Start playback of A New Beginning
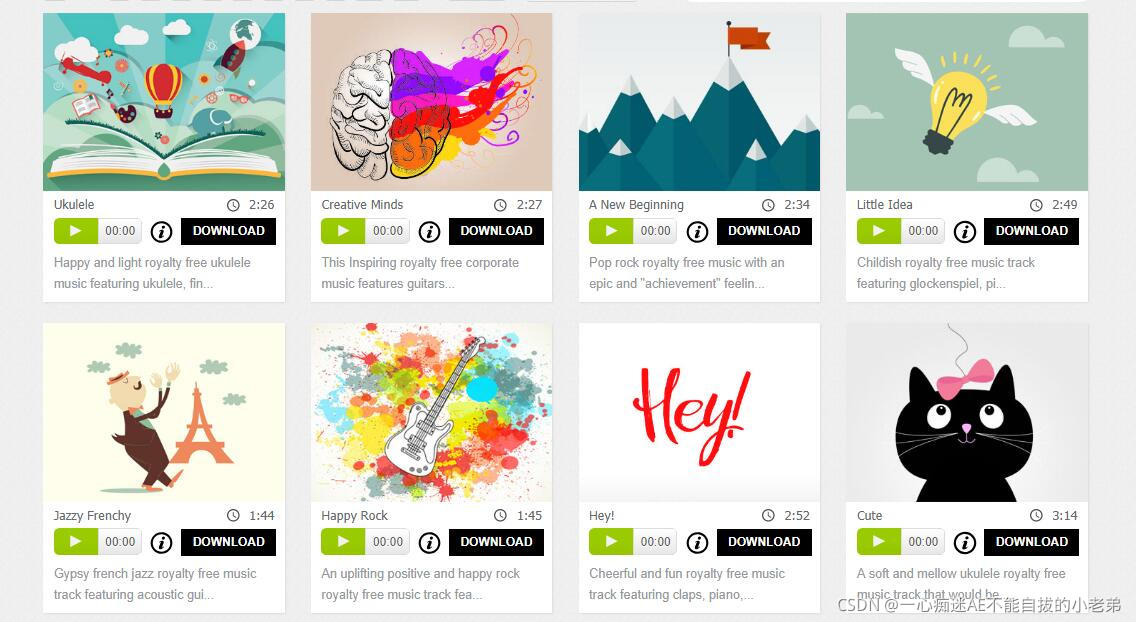Image resolution: width=1136 pixels, height=622 pixels. pyautogui.click(x=611, y=231)
